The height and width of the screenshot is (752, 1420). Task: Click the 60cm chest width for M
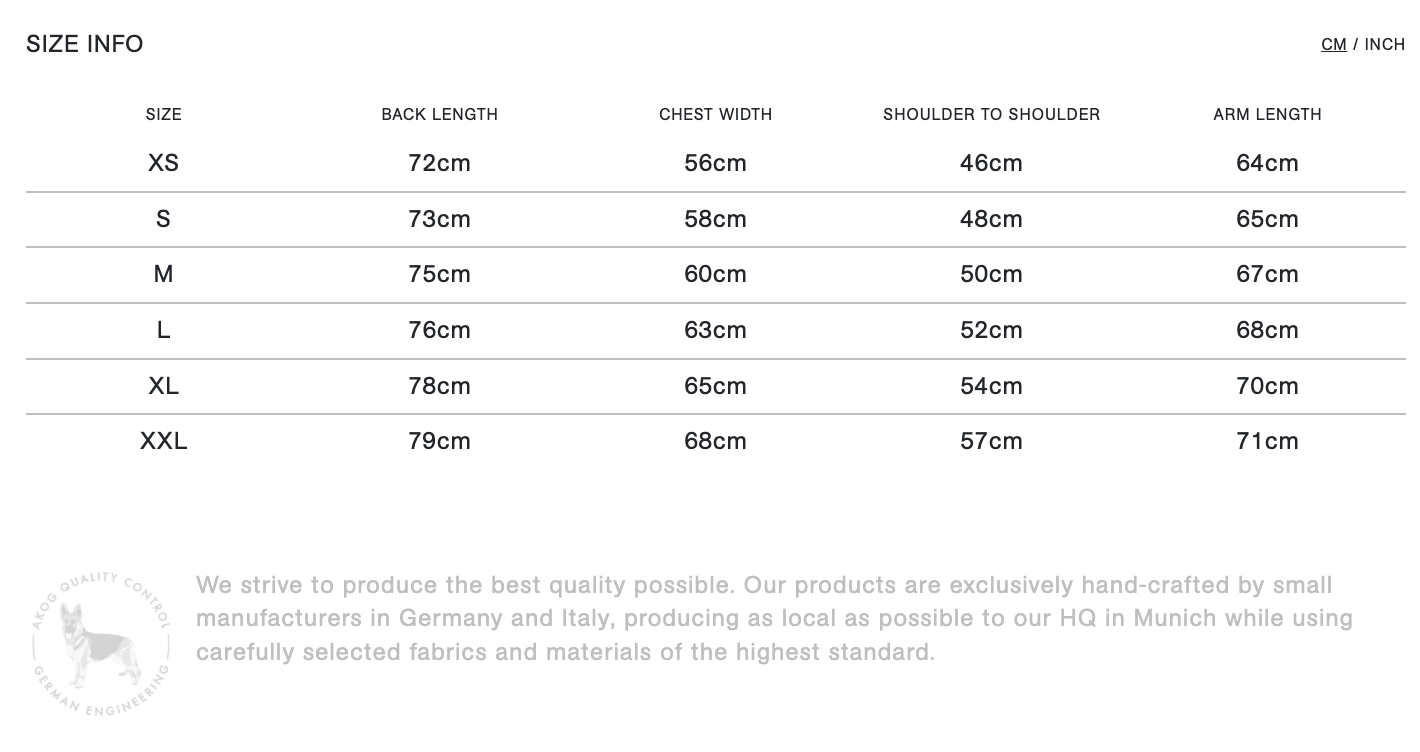click(716, 274)
